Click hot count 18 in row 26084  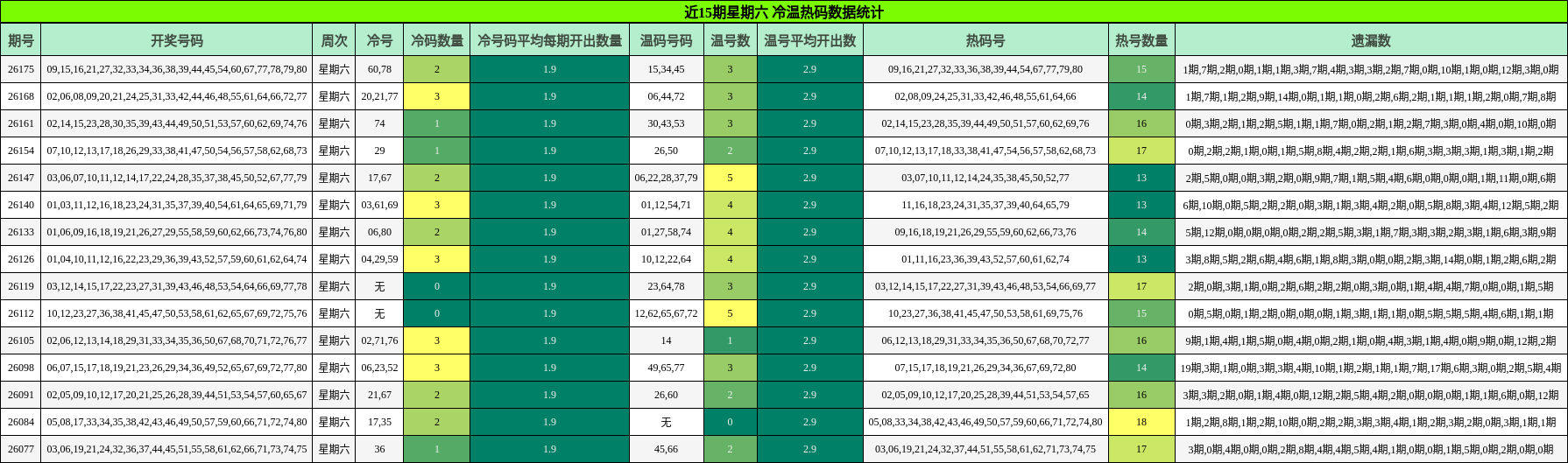[x=1141, y=422]
